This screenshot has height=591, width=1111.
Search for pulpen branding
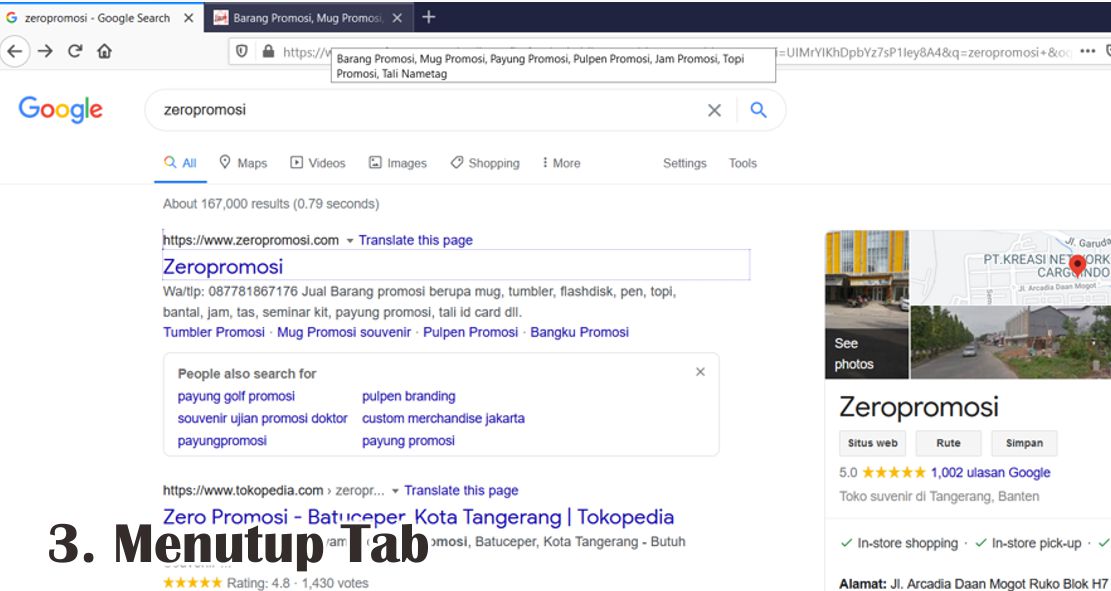[409, 396]
